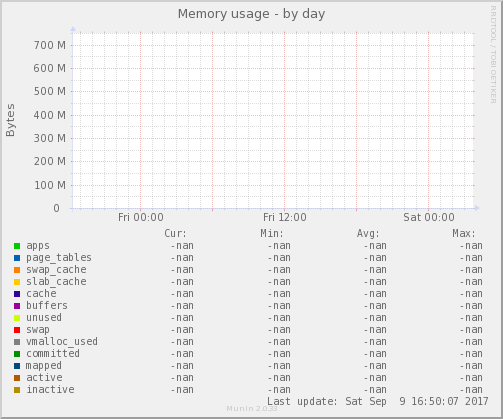Select the 'swap' legend label

tap(38, 330)
